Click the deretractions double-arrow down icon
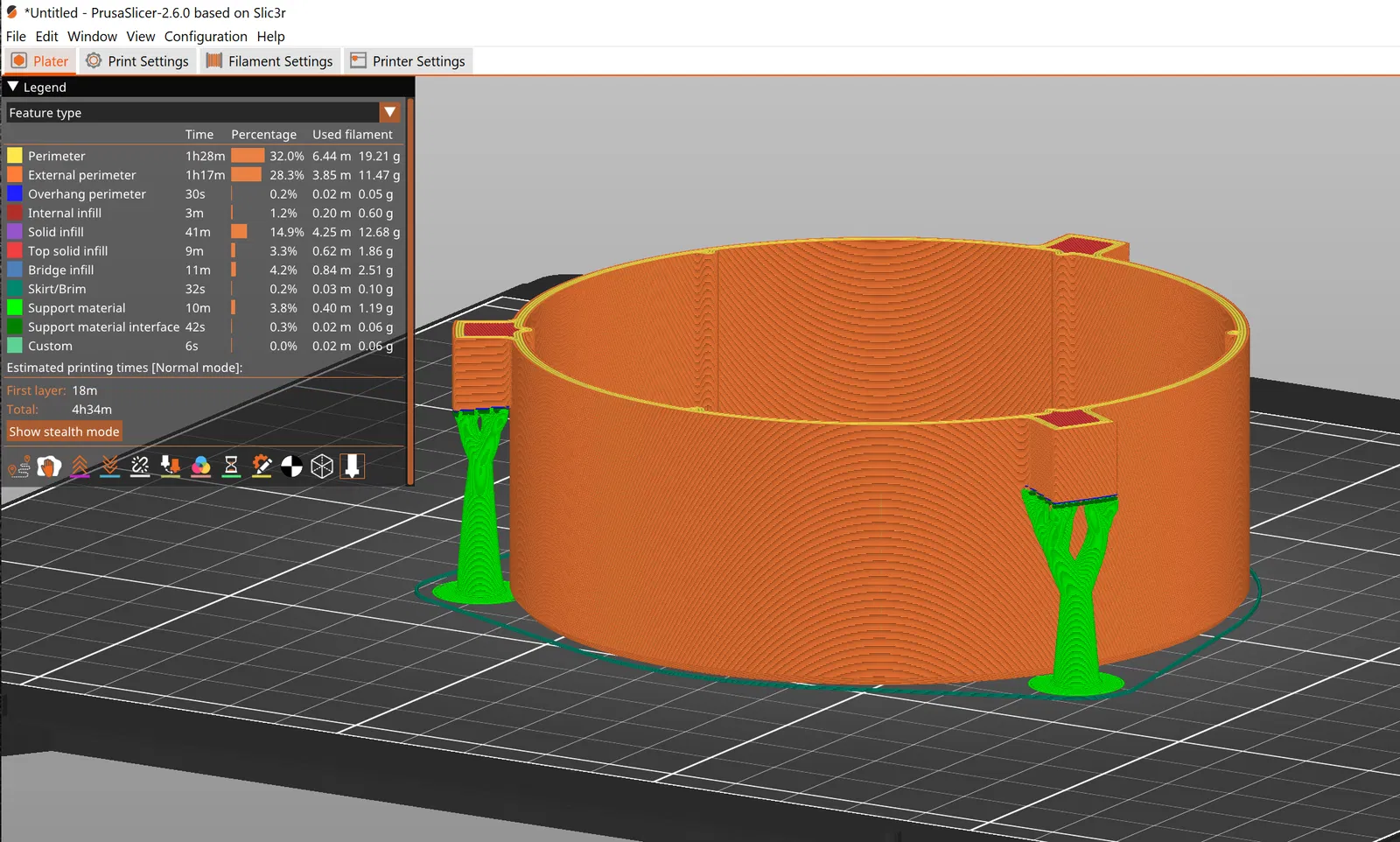 click(110, 467)
